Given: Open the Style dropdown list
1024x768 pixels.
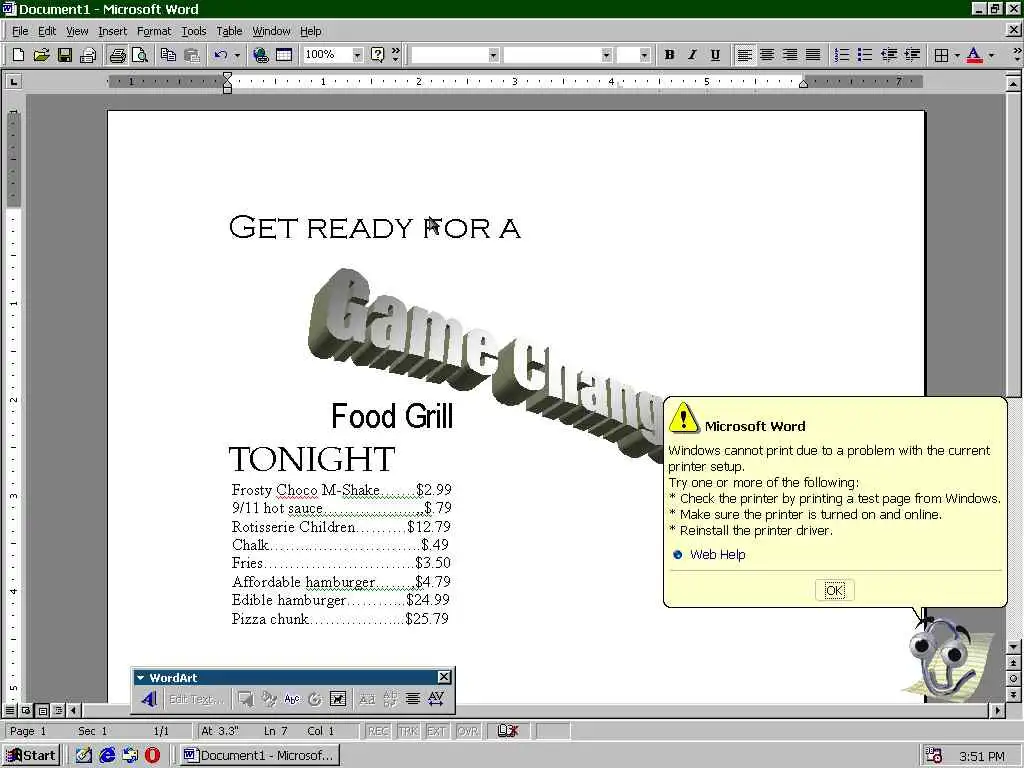Looking at the screenshot, I should pos(493,55).
